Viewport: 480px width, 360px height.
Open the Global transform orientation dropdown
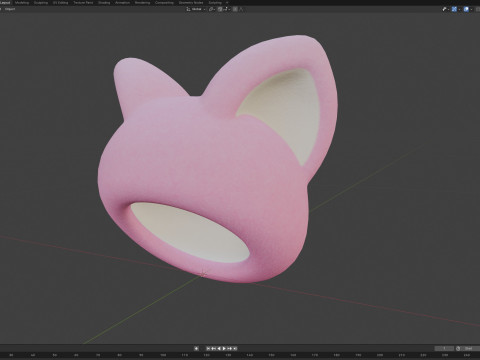tap(196, 9)
